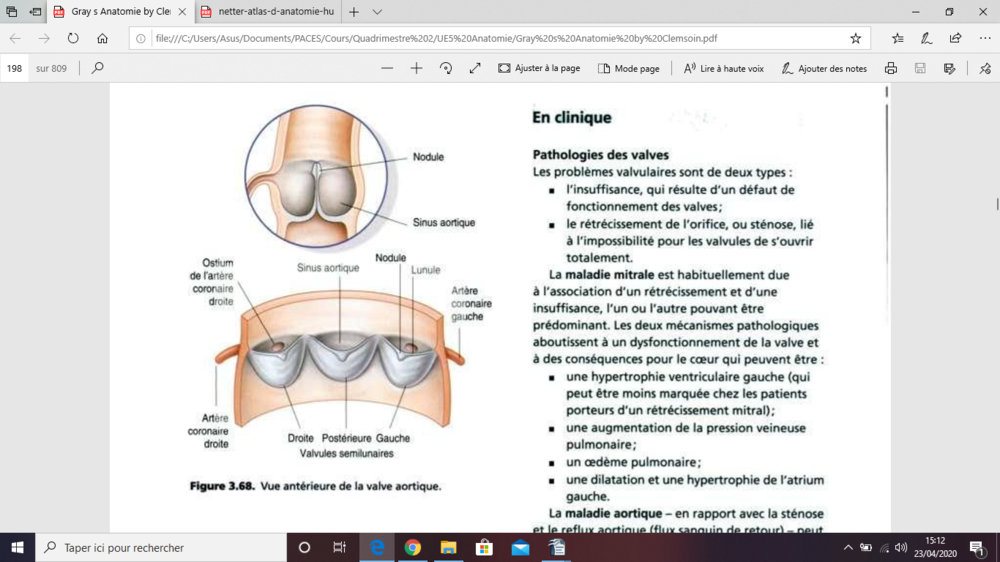Screen dimensions: 1000x562
Task: Toggle 'Lire à haute voix' read aloud
Action: point(724,68)
